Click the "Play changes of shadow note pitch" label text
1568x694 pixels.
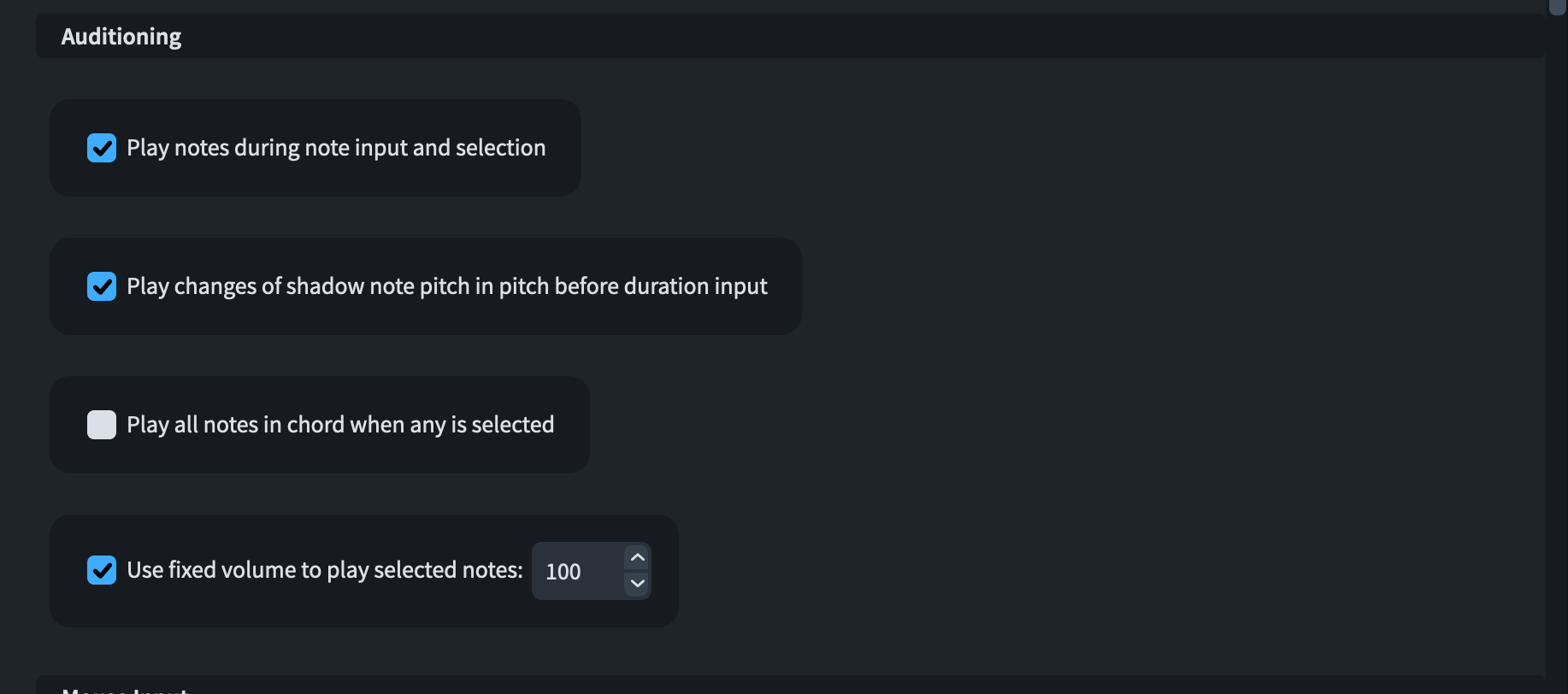tap(447, 286)
